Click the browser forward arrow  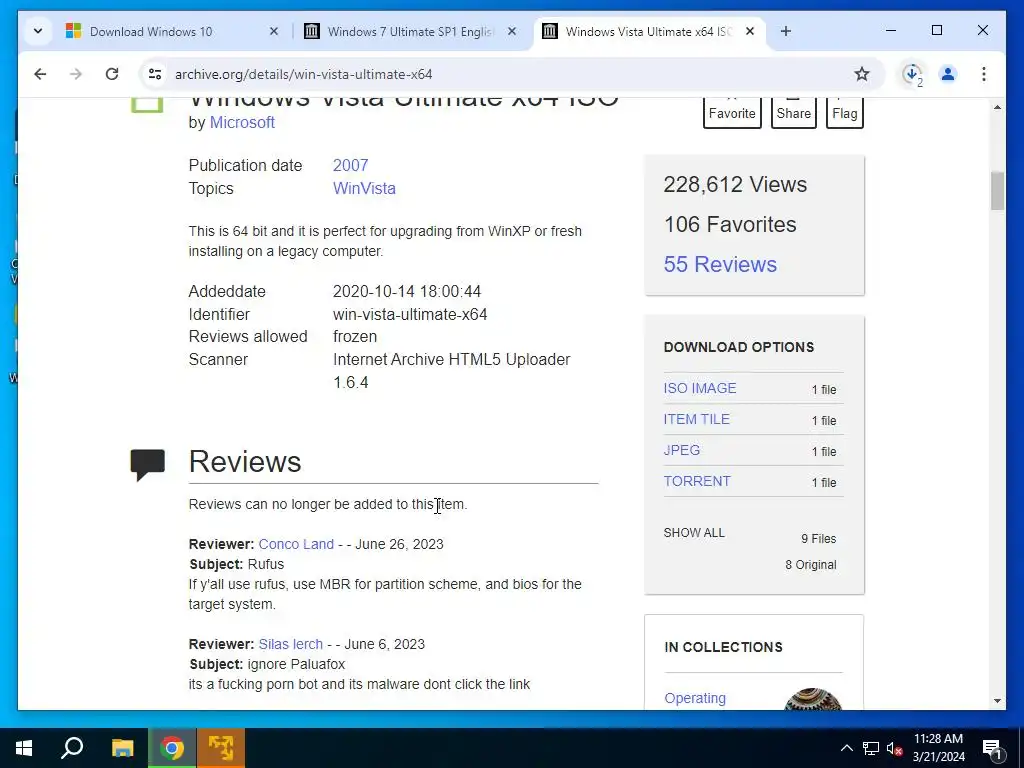(76, 74)
